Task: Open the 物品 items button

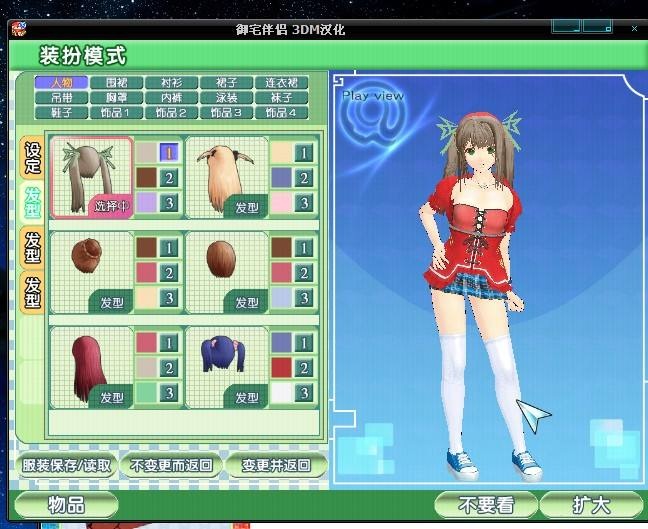Action: pos(66,505)
